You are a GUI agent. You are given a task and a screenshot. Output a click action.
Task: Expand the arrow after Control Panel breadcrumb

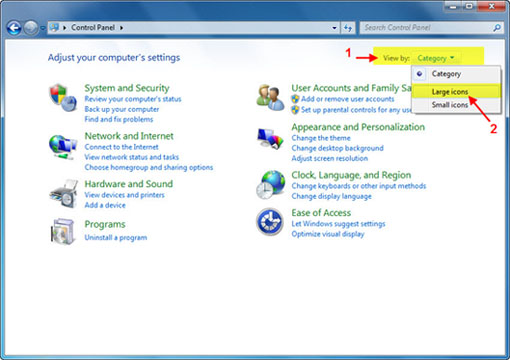[122, 28]
